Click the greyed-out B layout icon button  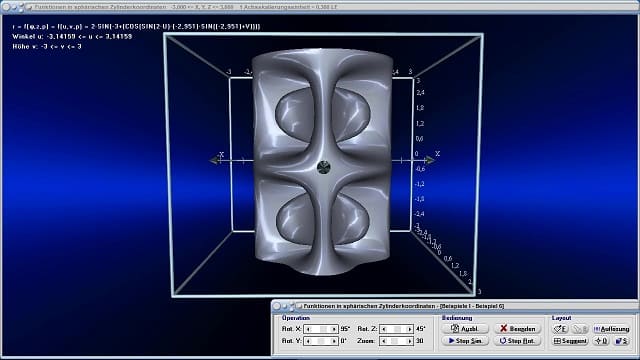[x=580, y=329]
